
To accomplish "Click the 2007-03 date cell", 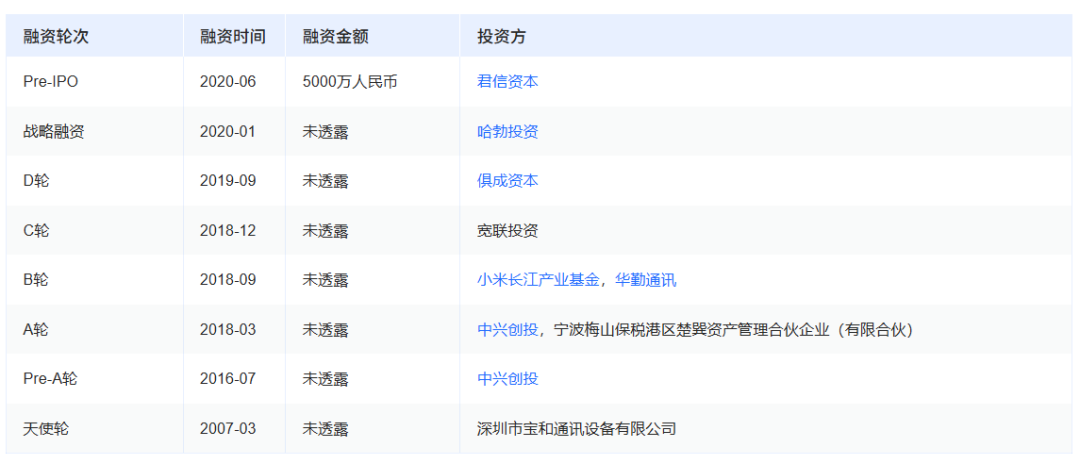I will click(228, 428).
